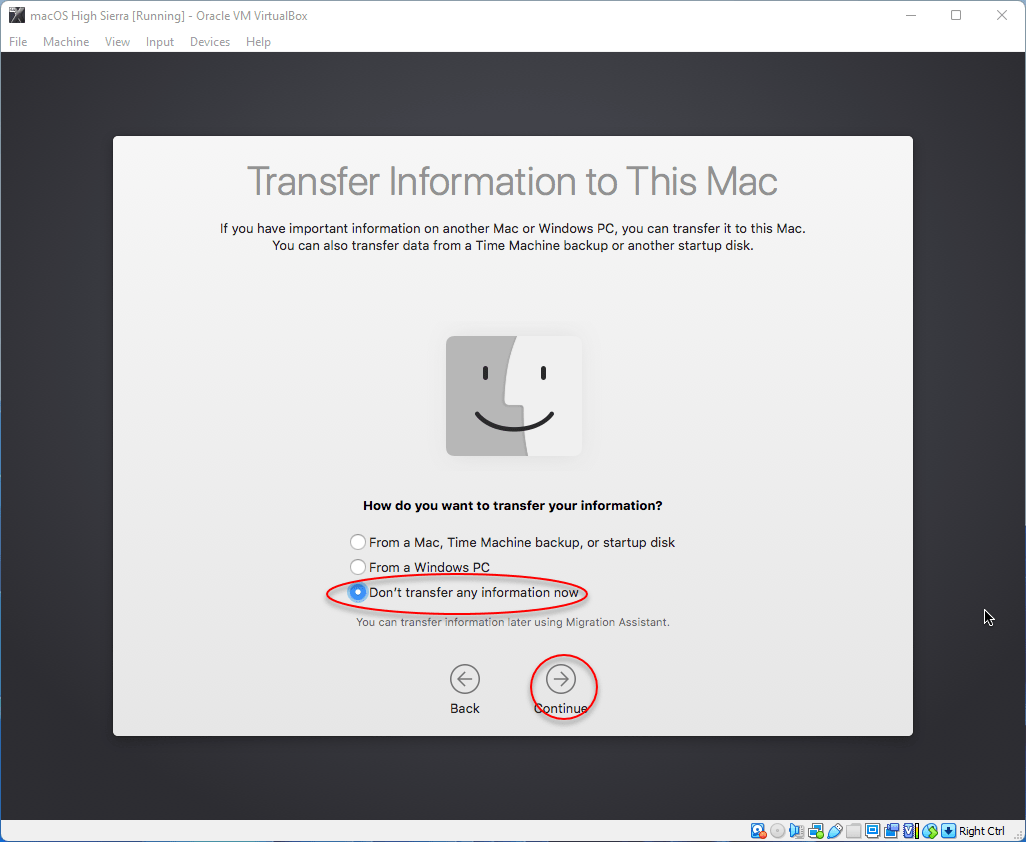Click the keyboard capture arrow icon
Image resolution: width=1026 pixels, height=842 pixels.
click(x=948, y=831)
